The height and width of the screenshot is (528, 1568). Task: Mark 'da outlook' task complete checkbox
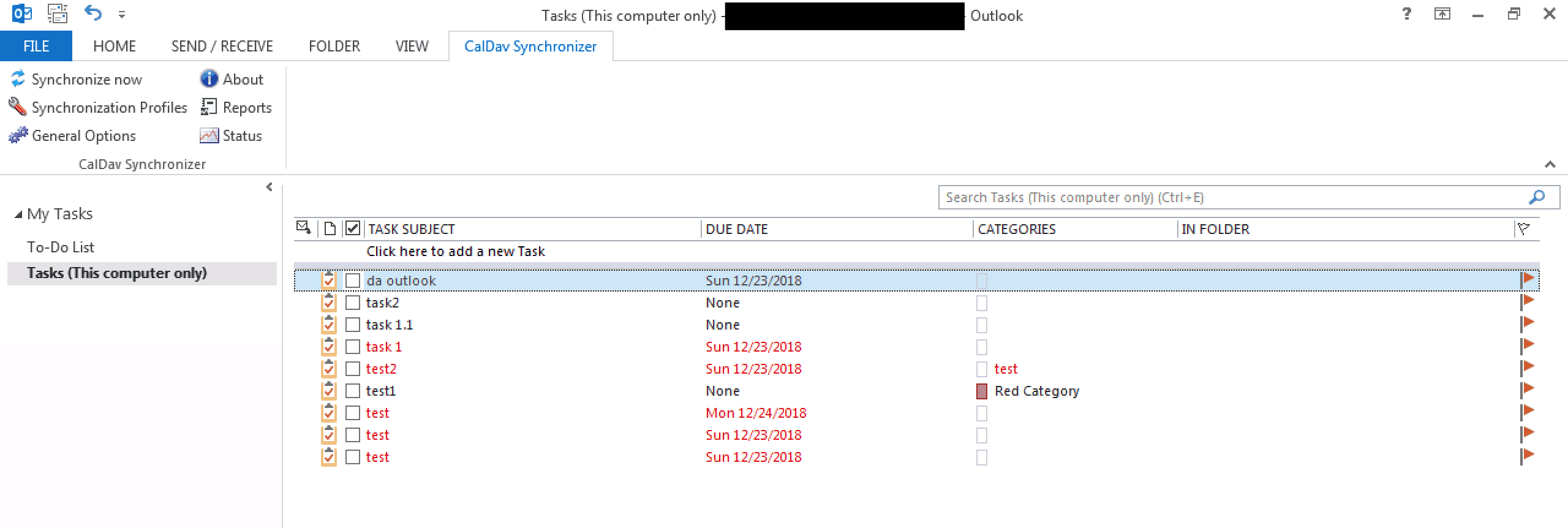click(x=353, y=281)
